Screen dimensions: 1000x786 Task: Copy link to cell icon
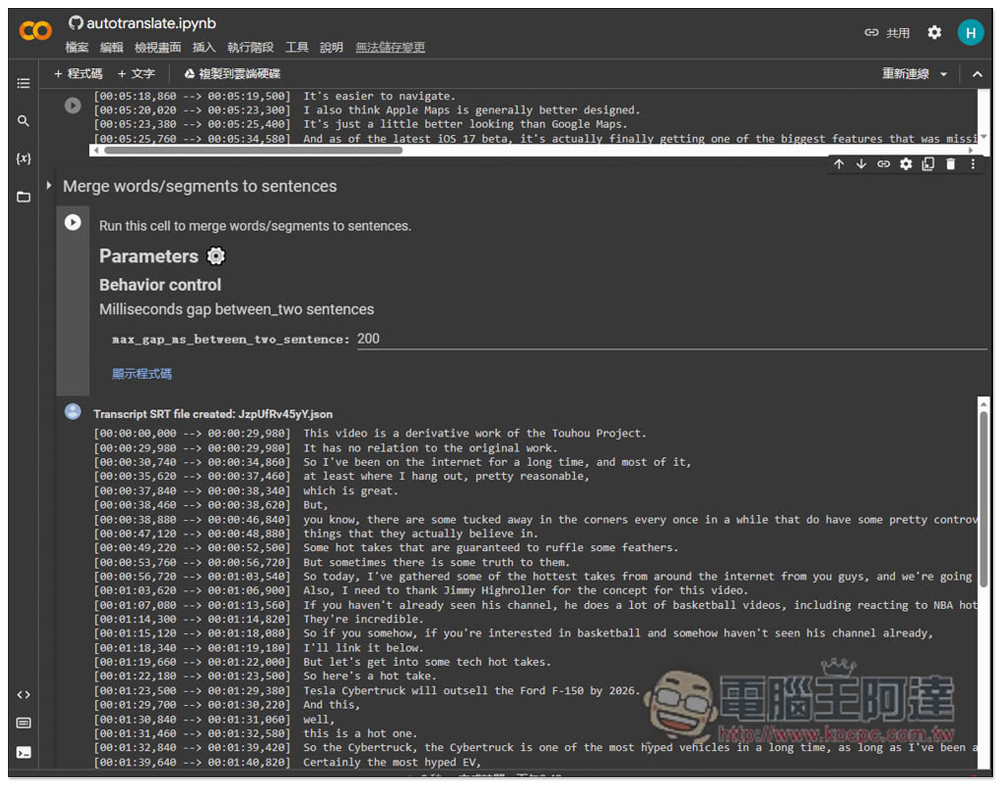click(x=883, y=164)
